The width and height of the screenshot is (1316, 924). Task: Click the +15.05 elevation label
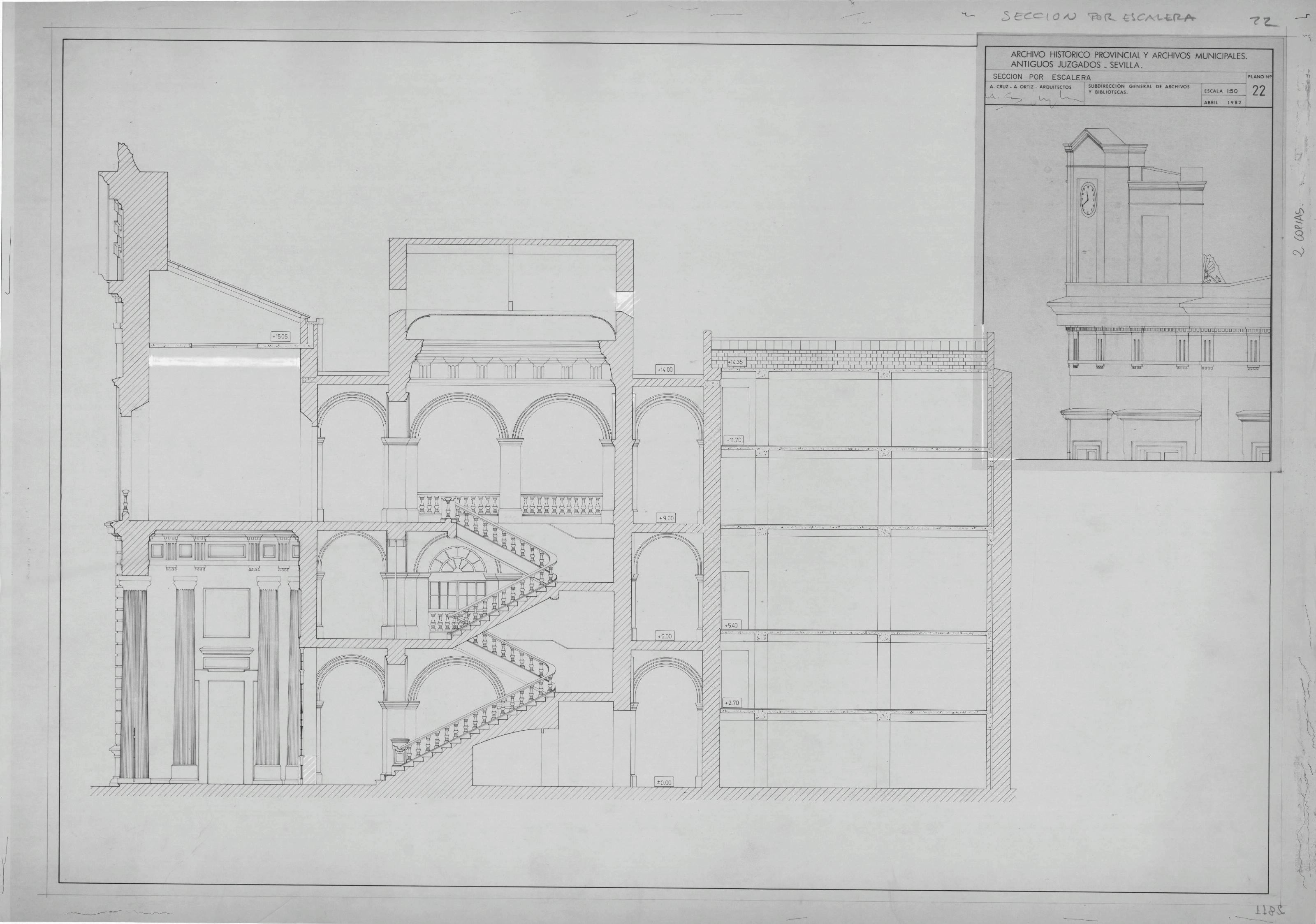click(x=280, y=336)
